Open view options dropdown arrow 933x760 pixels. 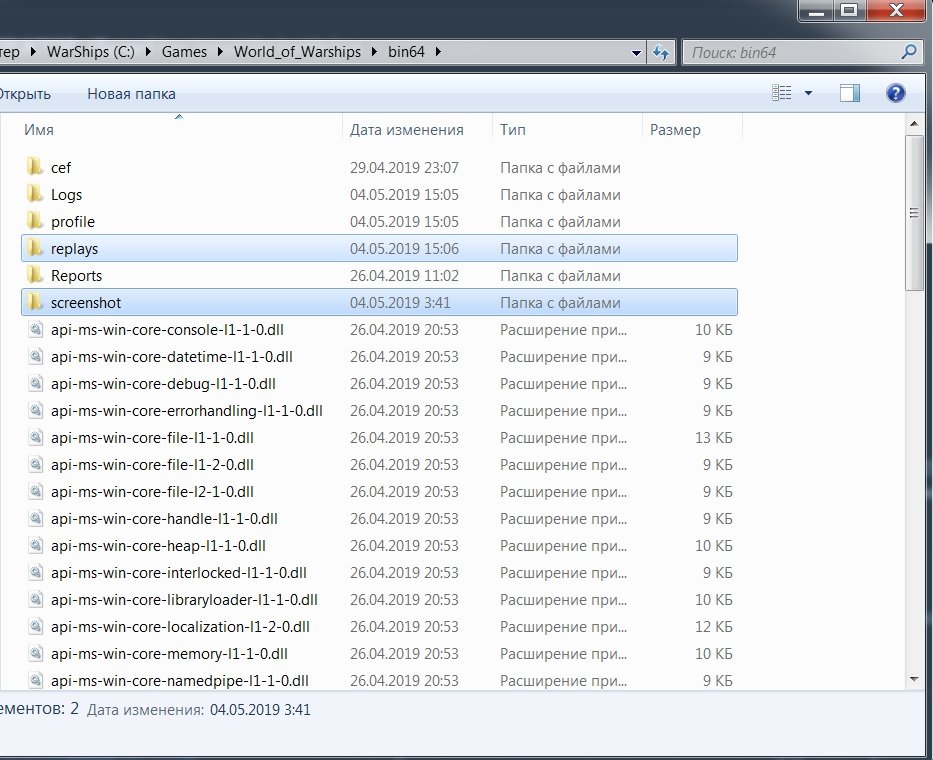coord(808,93)
